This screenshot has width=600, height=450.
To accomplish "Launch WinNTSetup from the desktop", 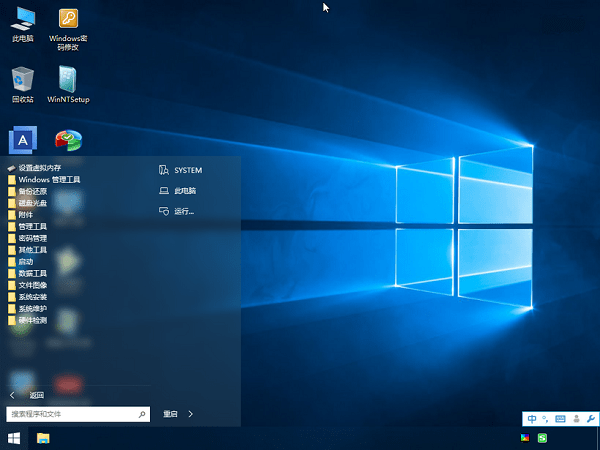I will point(68,84).
